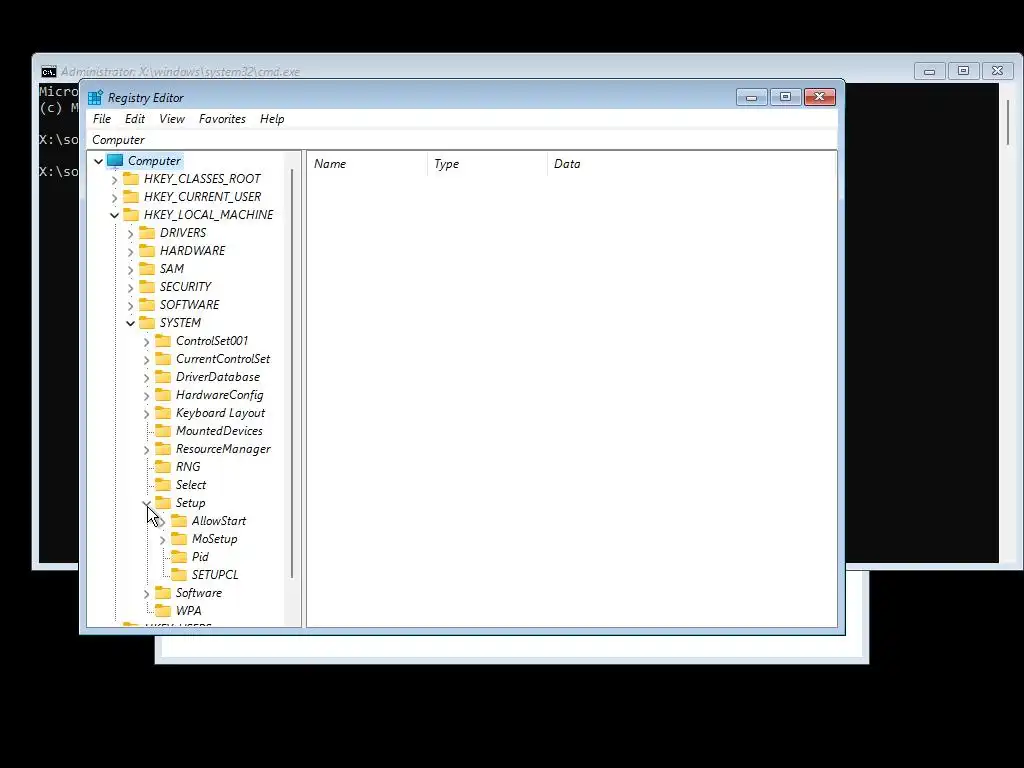Click the SECURITY folder icon
The height and width of the screenshot is (768, 1024).
pyautogui.click(x=147, y=287)
